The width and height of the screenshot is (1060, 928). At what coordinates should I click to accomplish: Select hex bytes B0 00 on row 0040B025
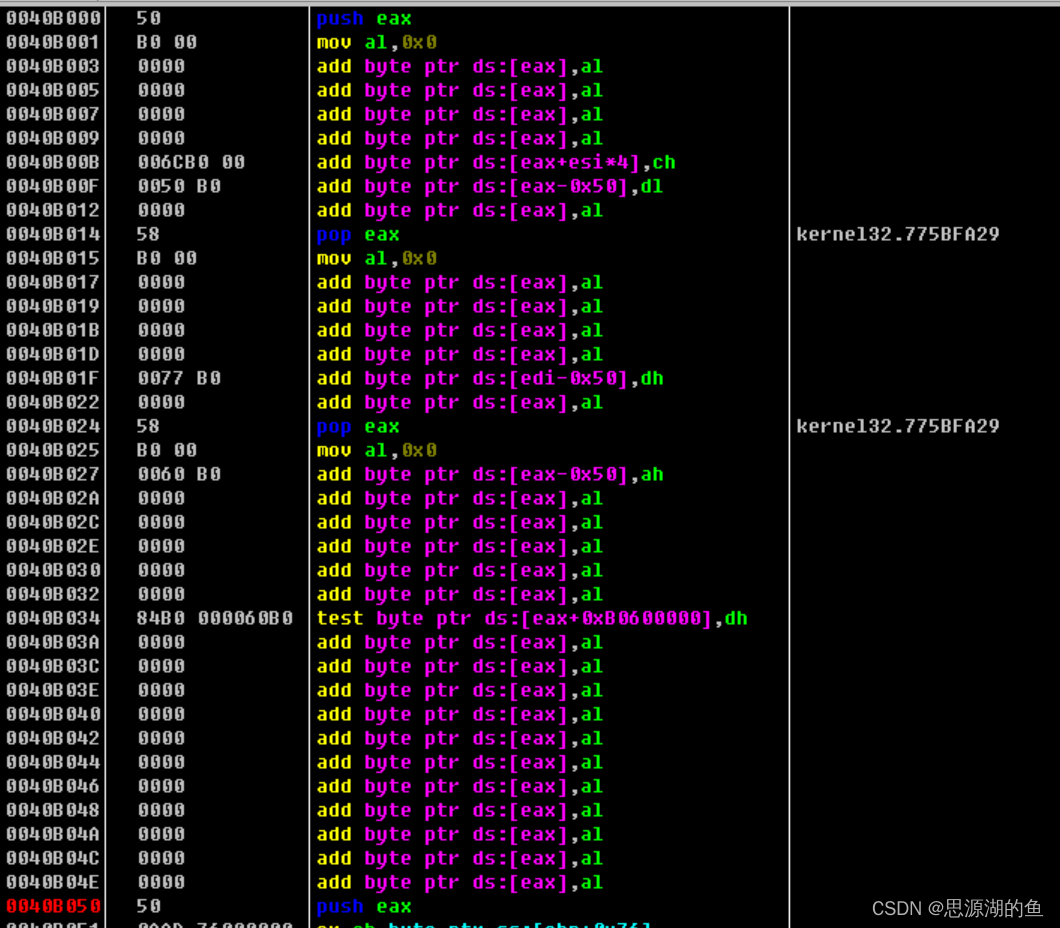tap(167, 450)
